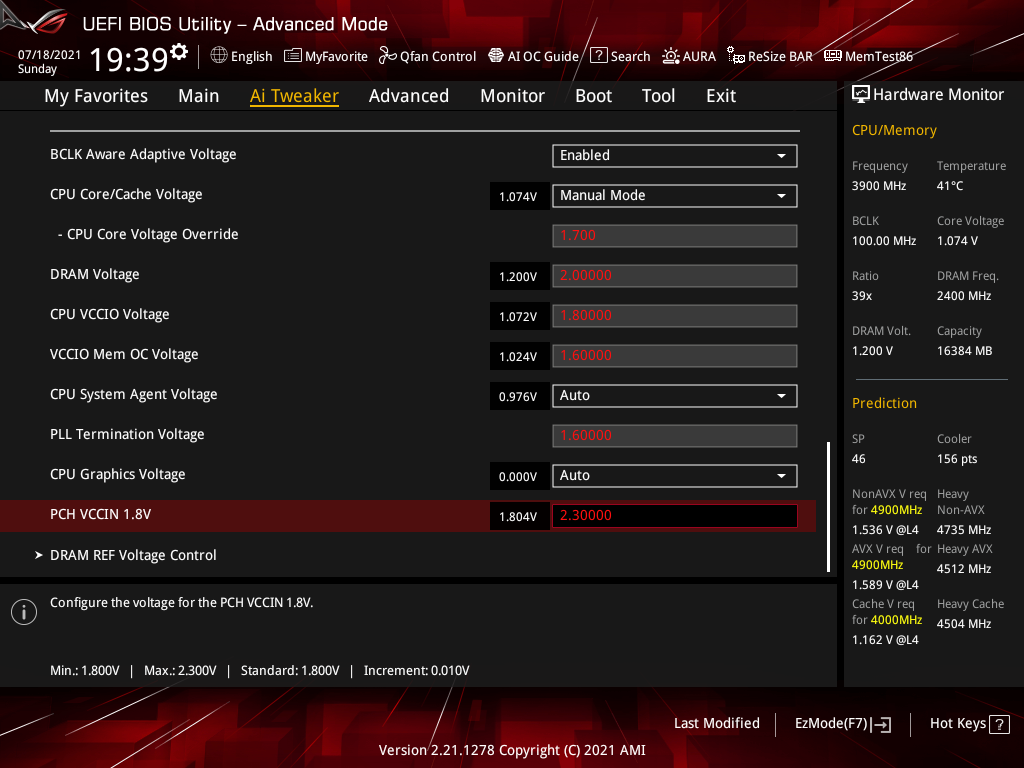Screen dimensions: 1024x768
Task: Switch to EzMode with F7 button
Action: tap(842, 723)
